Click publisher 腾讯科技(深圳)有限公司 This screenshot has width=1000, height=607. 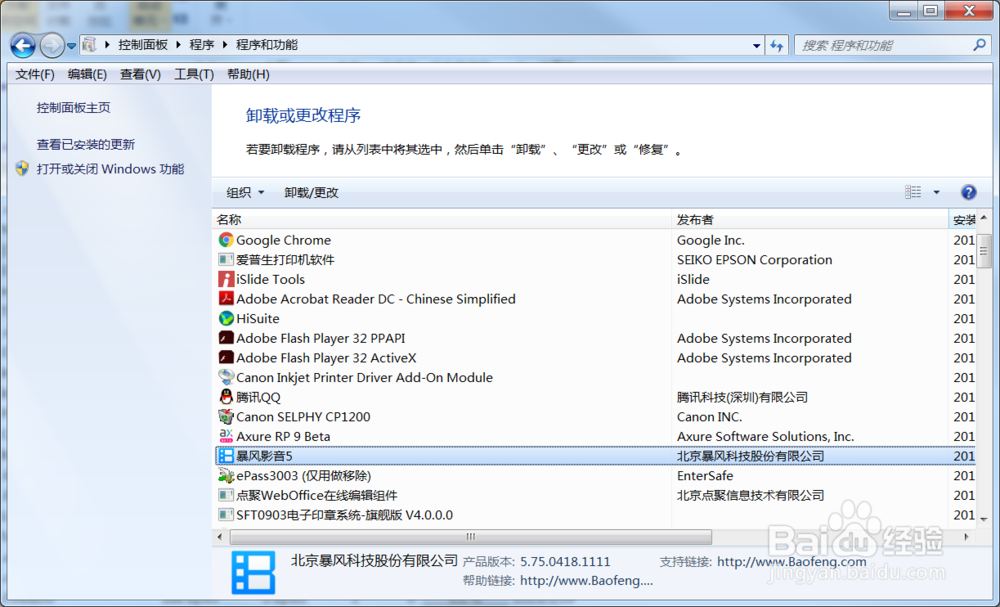point(742,397)
